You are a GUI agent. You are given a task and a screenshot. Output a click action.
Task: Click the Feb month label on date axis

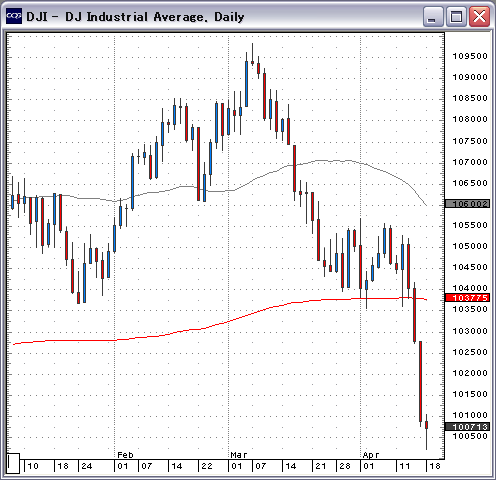click(125, 455)
